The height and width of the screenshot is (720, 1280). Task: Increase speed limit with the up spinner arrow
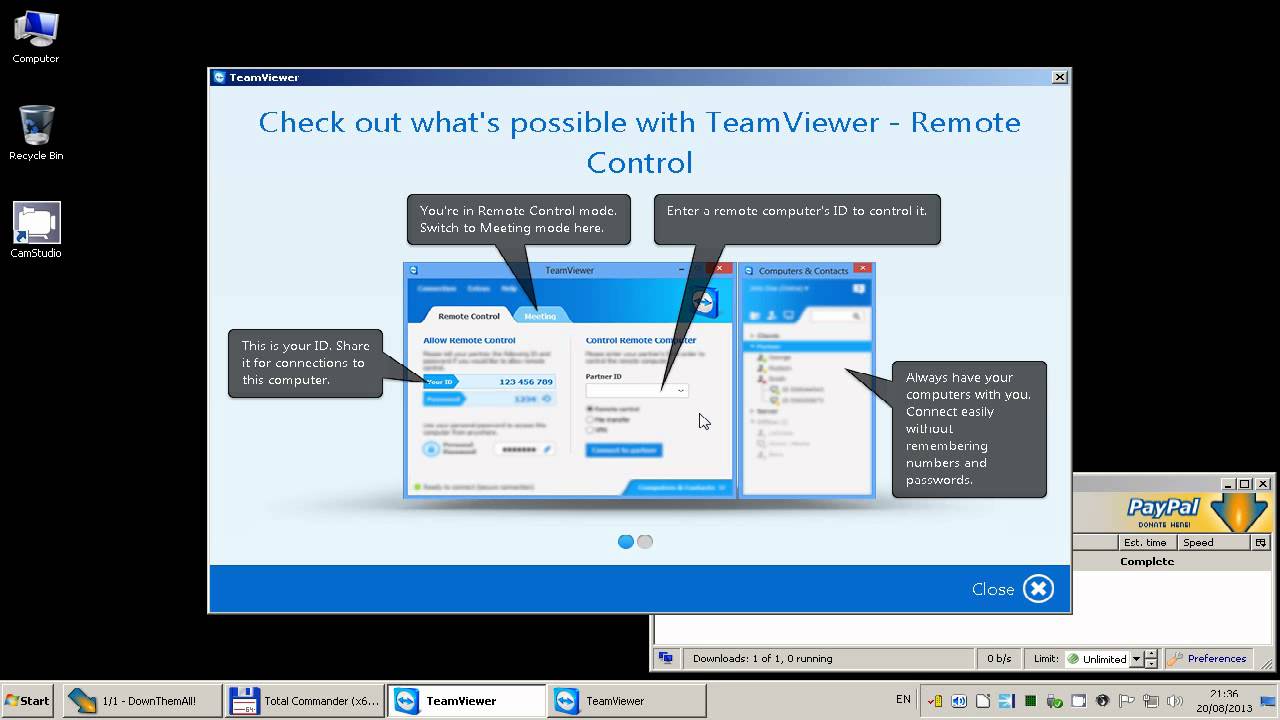tap(1151, 655)
